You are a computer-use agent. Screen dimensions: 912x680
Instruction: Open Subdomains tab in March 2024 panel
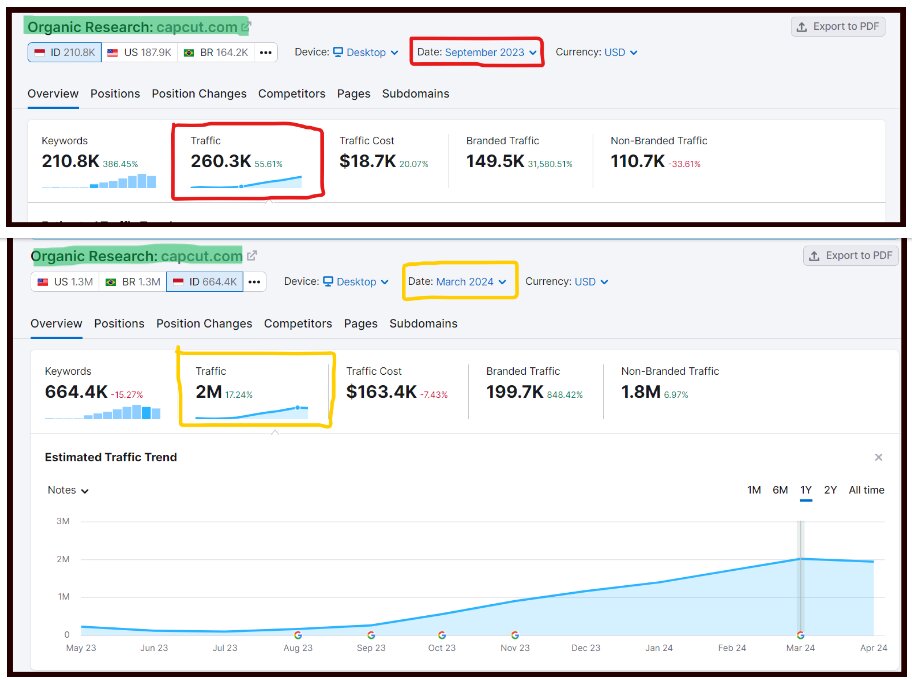click(x=423, y=323)
